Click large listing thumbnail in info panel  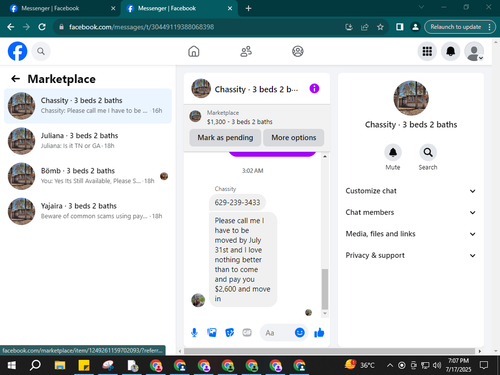pos(411,98)
